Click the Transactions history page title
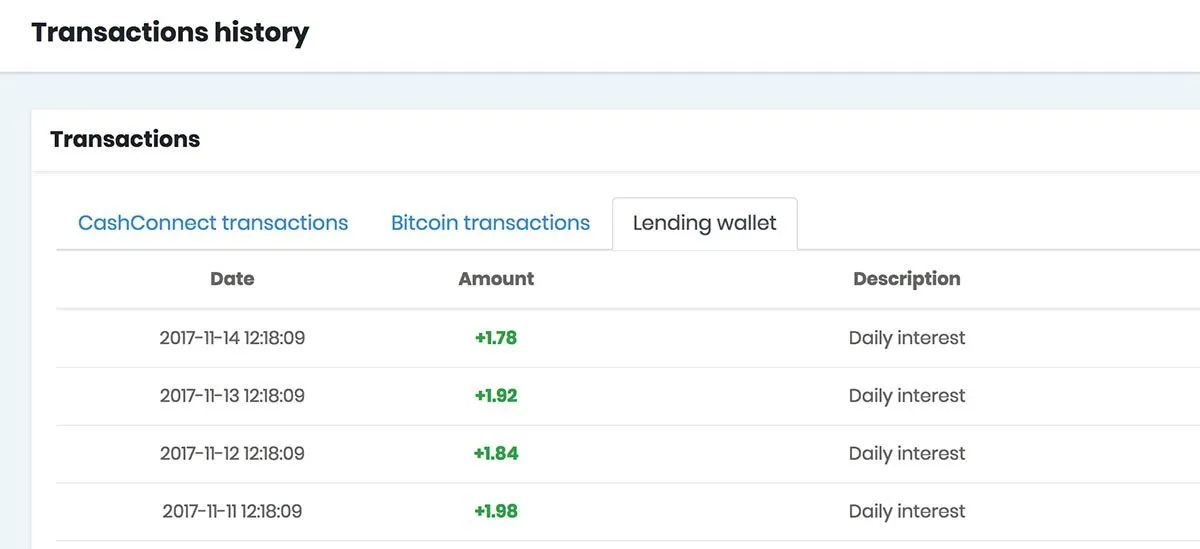Screen dimensions: 1200x549 coord(170,33)
